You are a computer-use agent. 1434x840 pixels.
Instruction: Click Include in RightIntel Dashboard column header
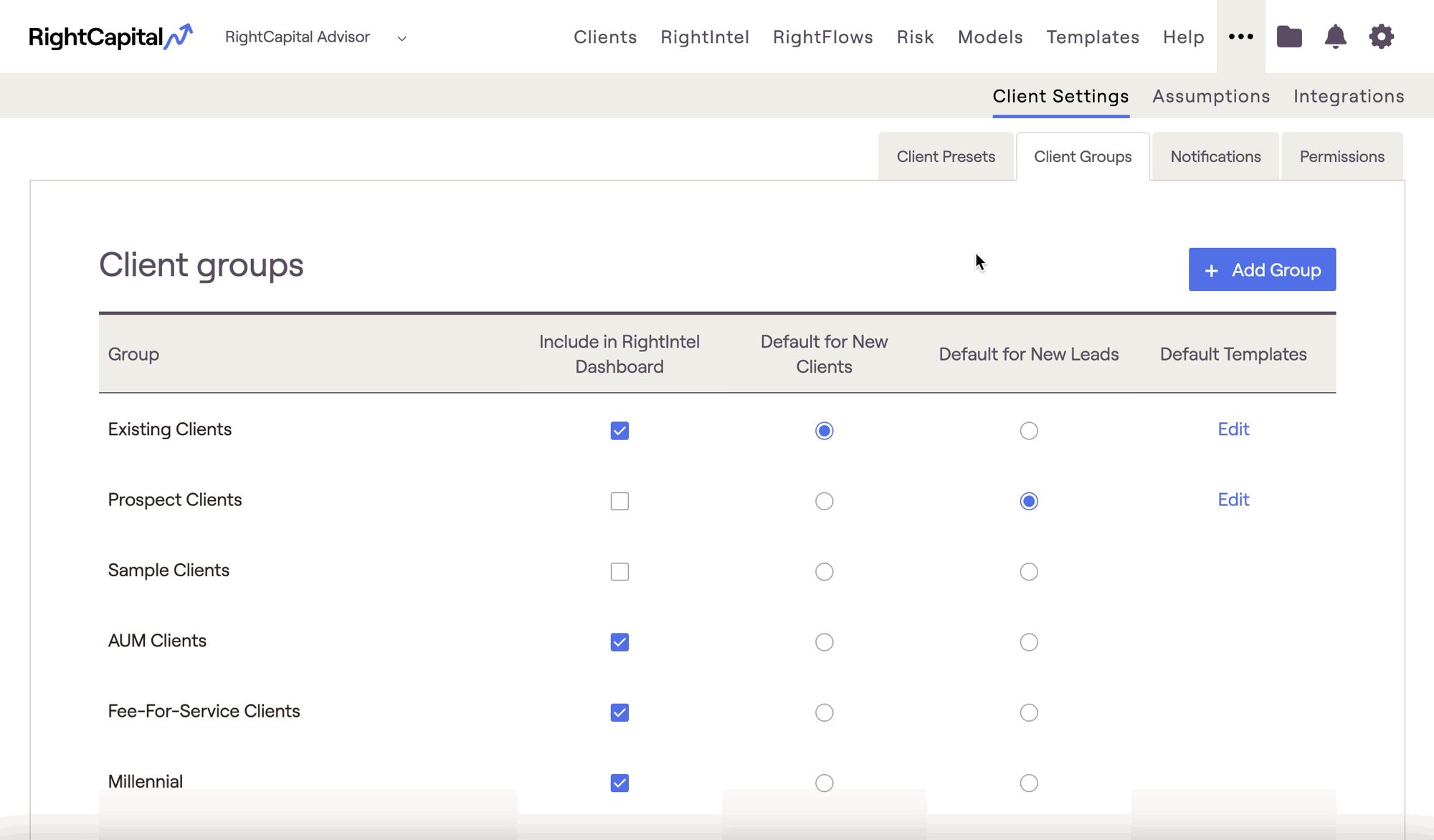coord(619,354)
